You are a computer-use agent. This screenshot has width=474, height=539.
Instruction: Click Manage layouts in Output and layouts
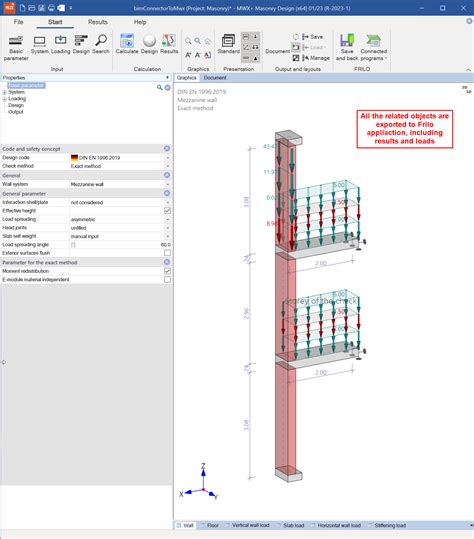[316, 58]
